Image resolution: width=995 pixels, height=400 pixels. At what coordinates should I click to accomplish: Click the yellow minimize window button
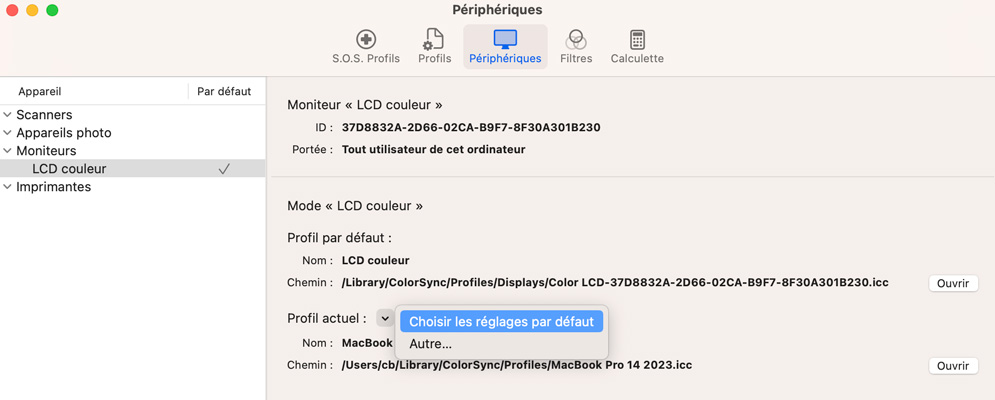pyautogui.click(x=32, y=10)
